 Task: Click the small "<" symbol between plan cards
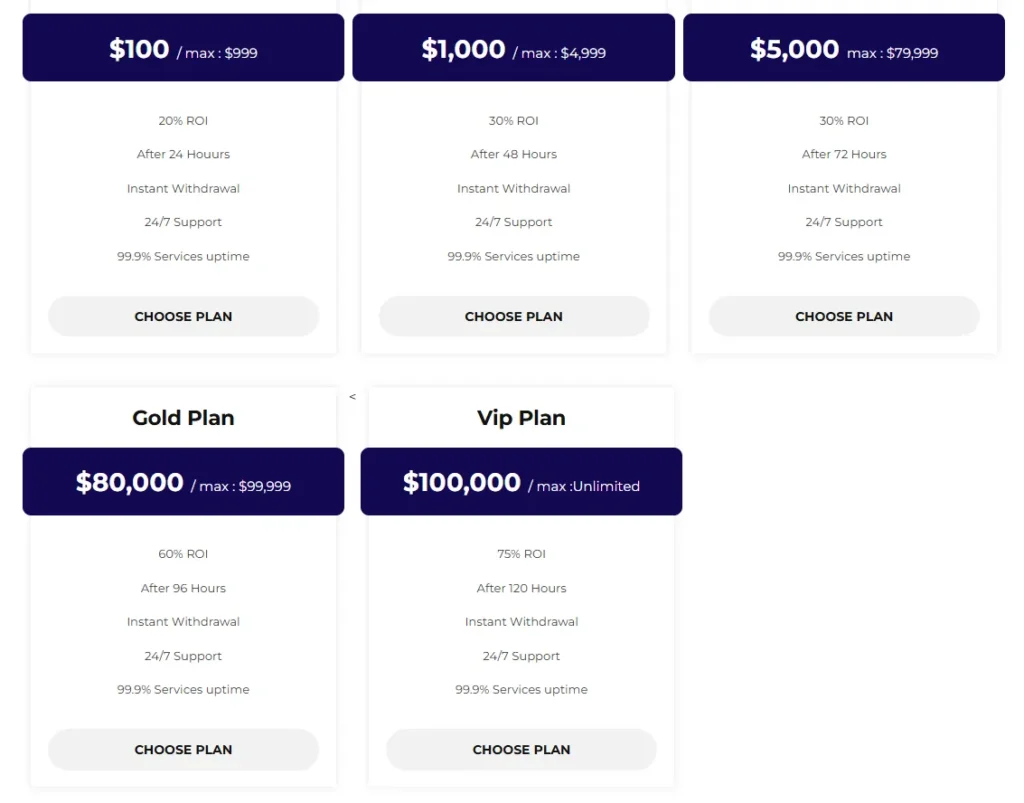pyautogui.click(x=352, y=397)
